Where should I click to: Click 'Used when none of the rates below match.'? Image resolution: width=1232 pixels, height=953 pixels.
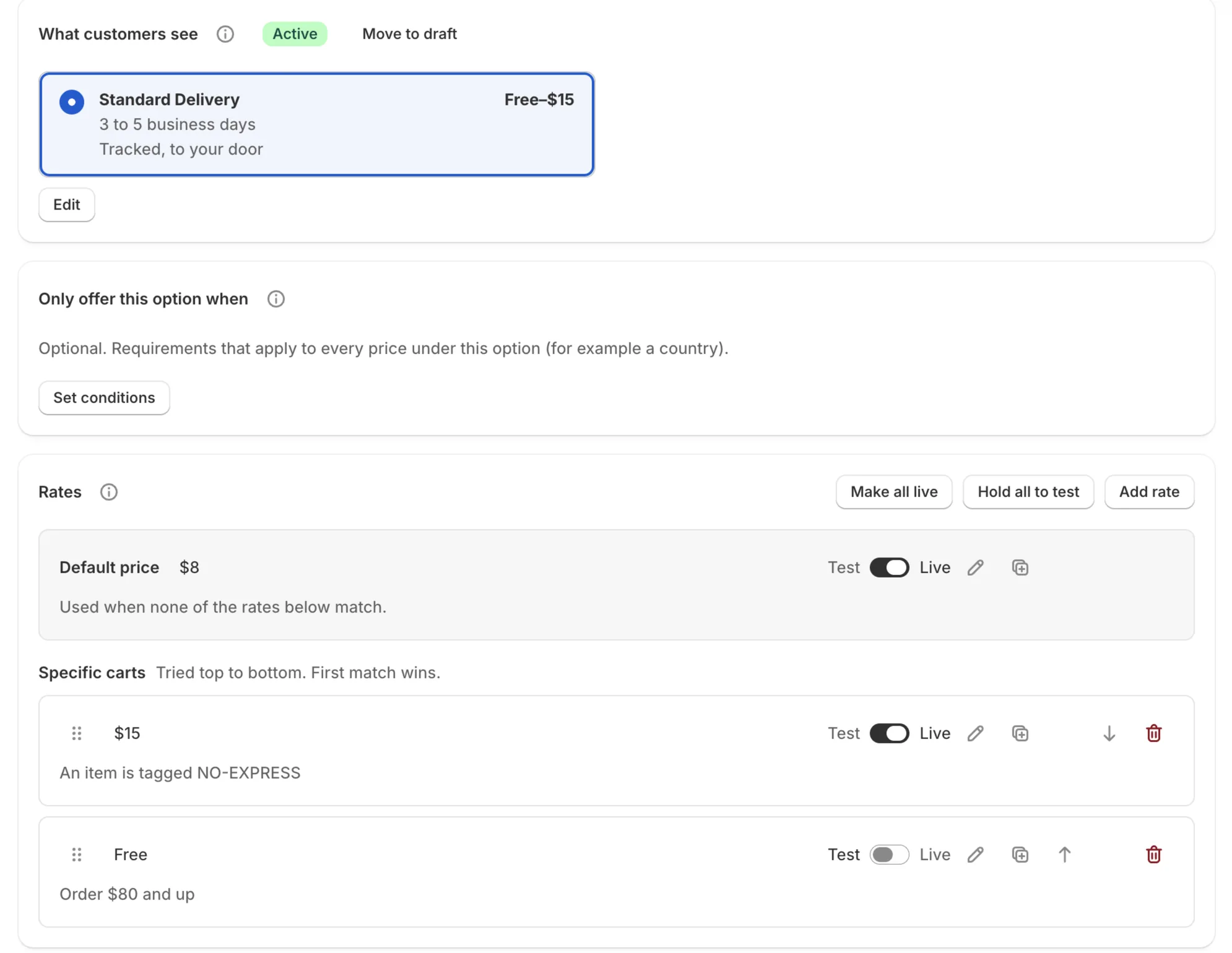pos(223,607)
